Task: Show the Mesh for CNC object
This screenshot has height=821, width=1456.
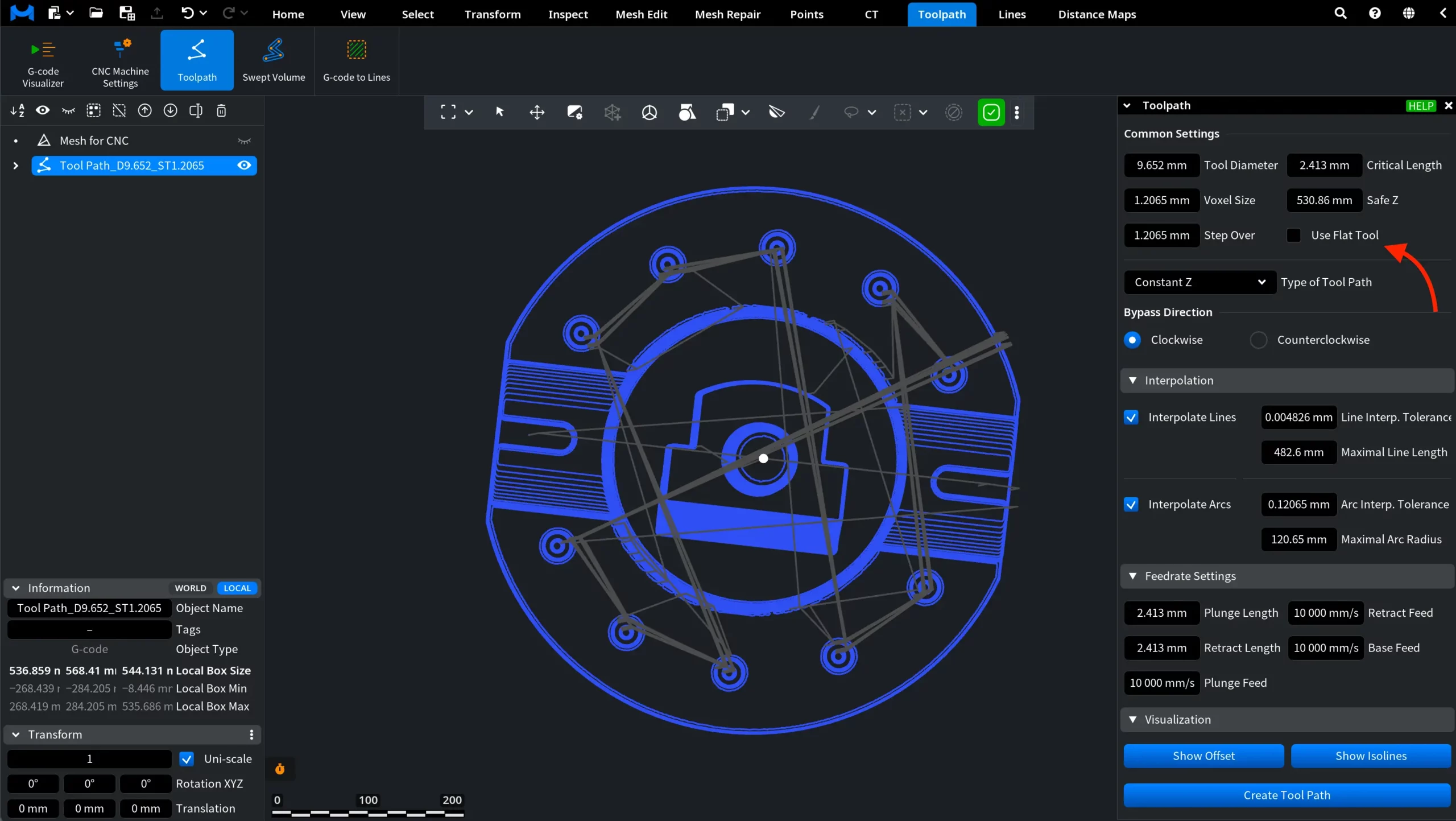Action: pos(244,141)
